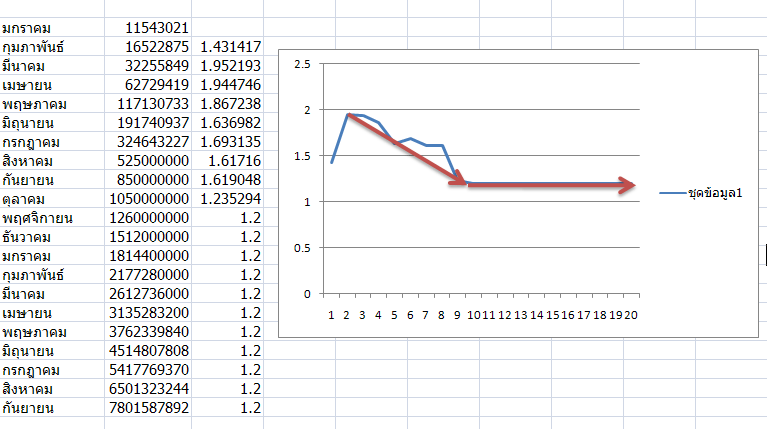Click the ratio cell 1.431417
The image size is (767, 429).
pyautogui.click(x=227, y=47)
